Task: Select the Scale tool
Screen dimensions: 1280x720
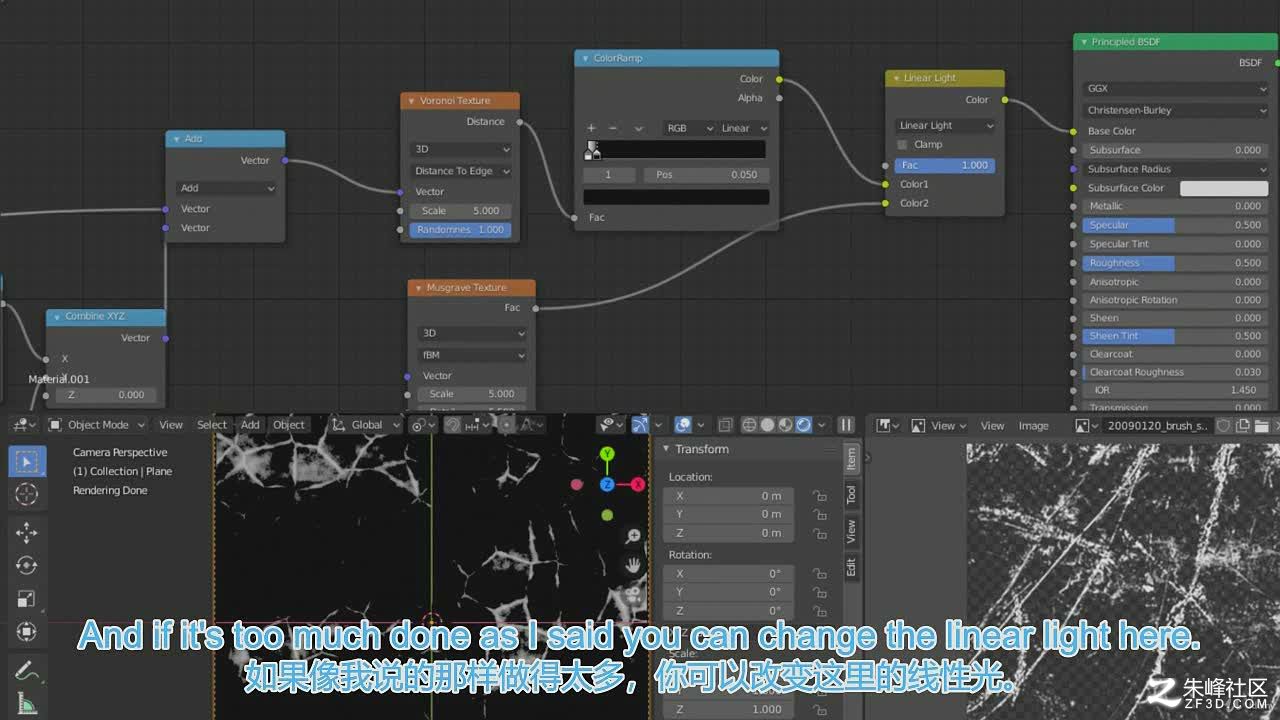Action: click(x=27, y=599)
